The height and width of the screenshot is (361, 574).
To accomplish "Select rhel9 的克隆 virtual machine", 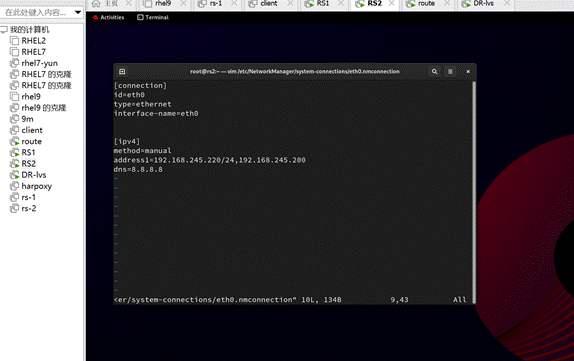I will (x=44, y=108).
